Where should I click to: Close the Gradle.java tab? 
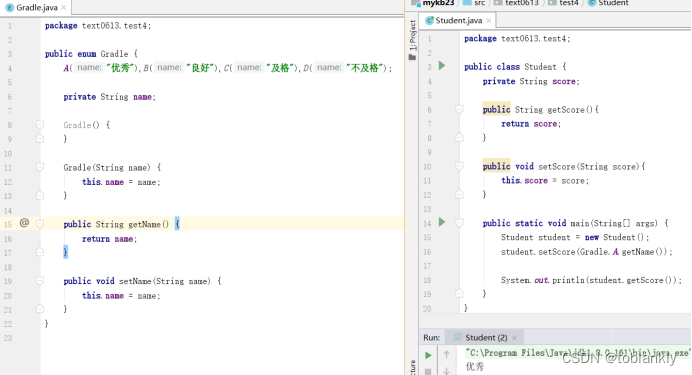[64, 8]
